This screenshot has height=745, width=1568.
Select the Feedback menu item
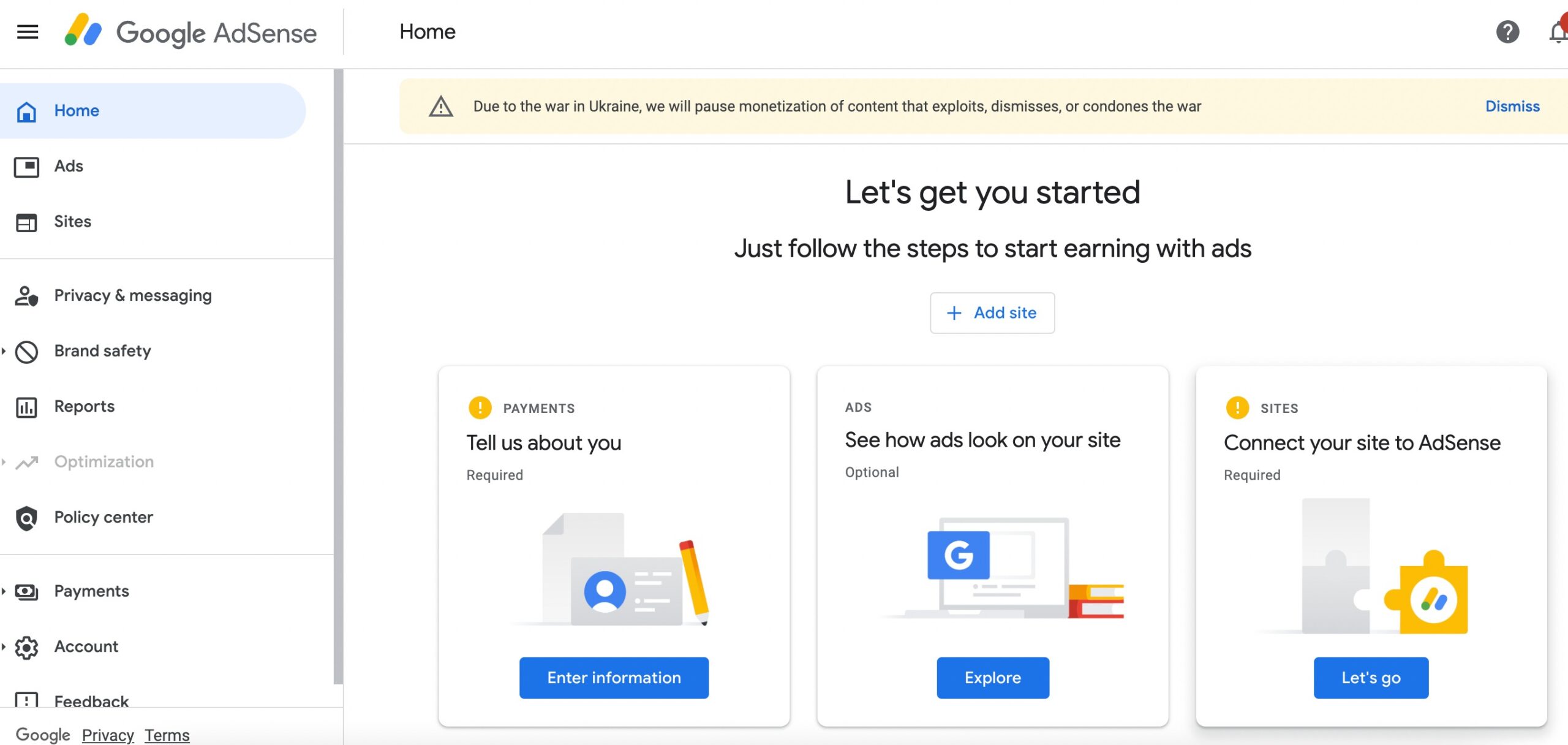(91, 699)
